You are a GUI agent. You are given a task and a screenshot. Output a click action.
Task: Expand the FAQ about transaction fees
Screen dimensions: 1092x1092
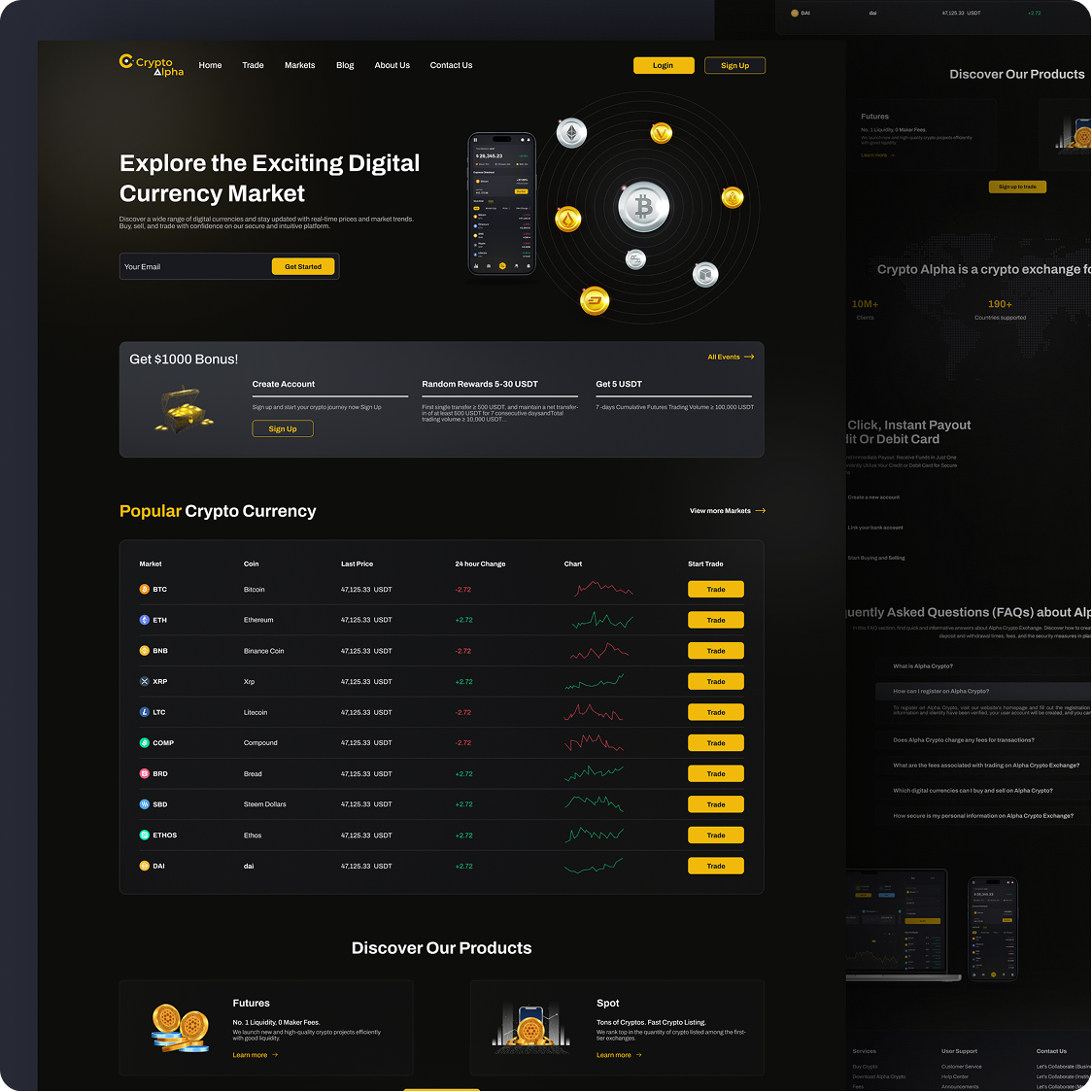pos(967,738)
